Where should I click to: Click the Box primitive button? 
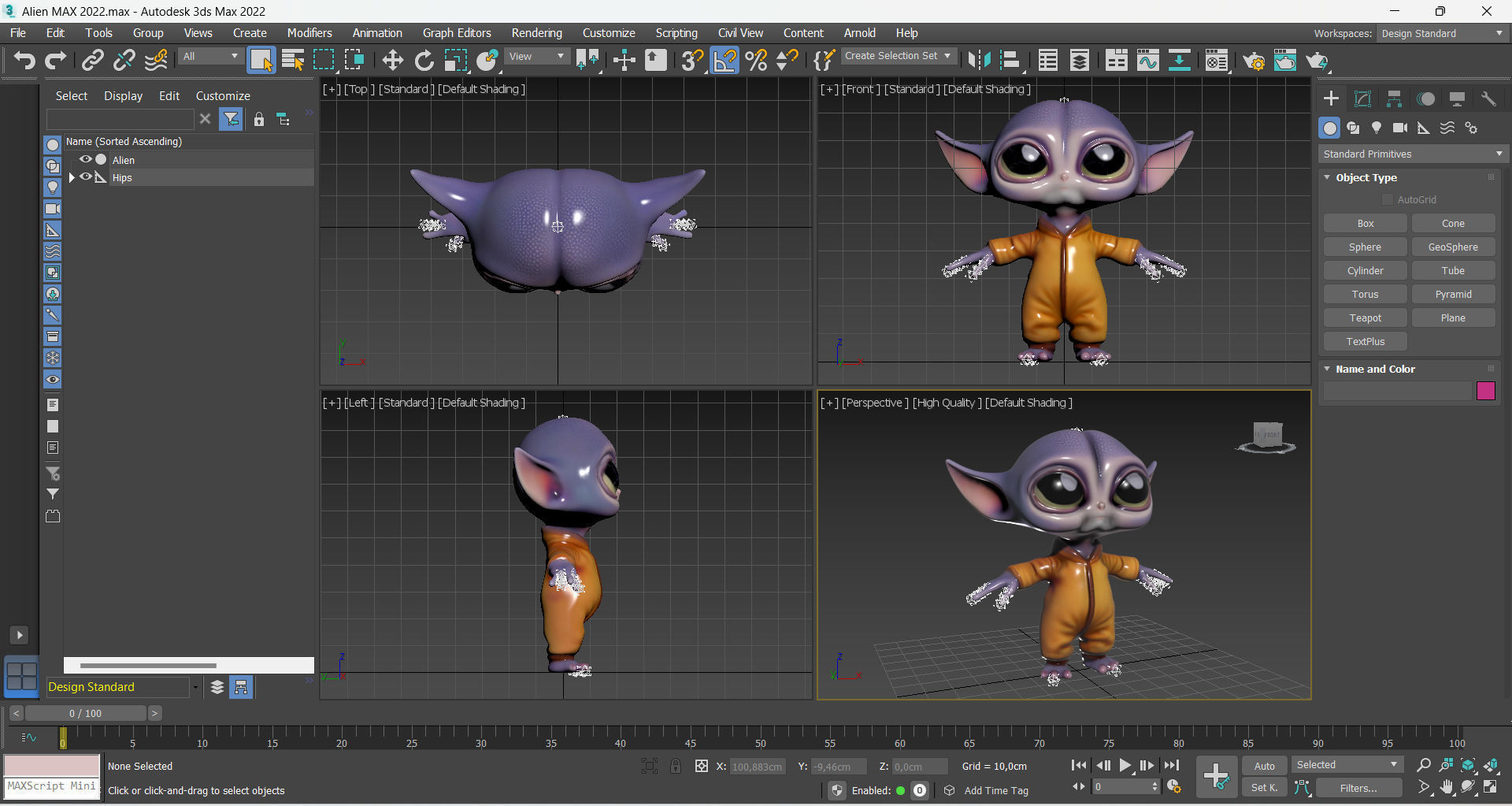click(x=1366, y=224)
